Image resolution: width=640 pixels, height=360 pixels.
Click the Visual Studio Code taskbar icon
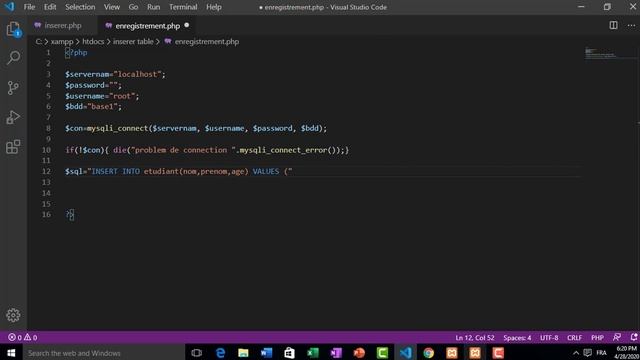tap(406, 353)
